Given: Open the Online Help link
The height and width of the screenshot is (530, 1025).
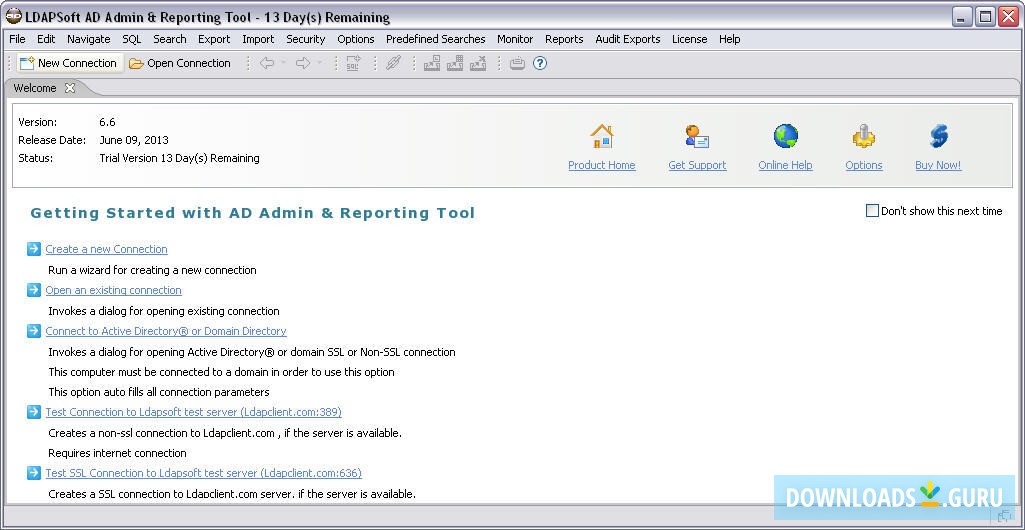Looking at the screenshot, I should (x=786, y=165).
